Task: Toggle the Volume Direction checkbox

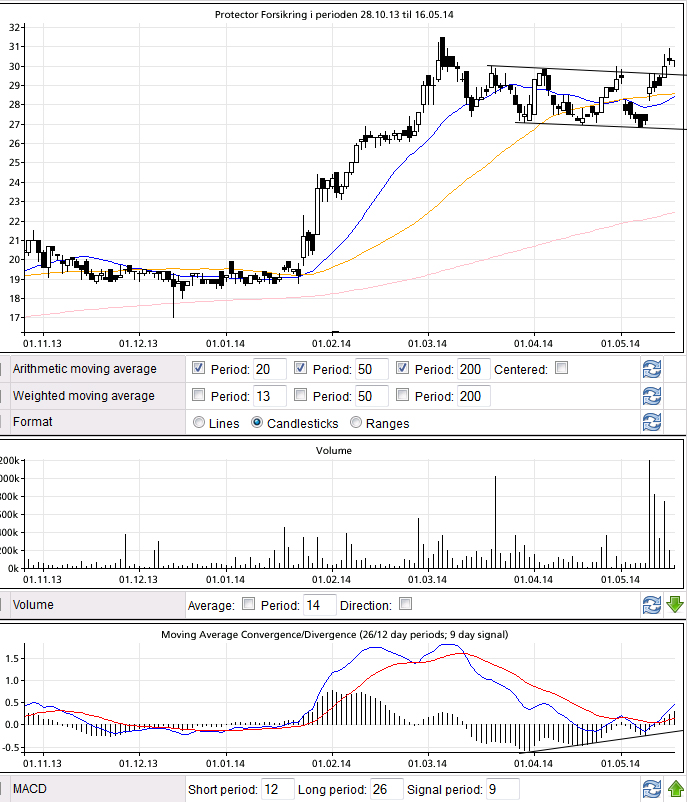Action: 405,604
